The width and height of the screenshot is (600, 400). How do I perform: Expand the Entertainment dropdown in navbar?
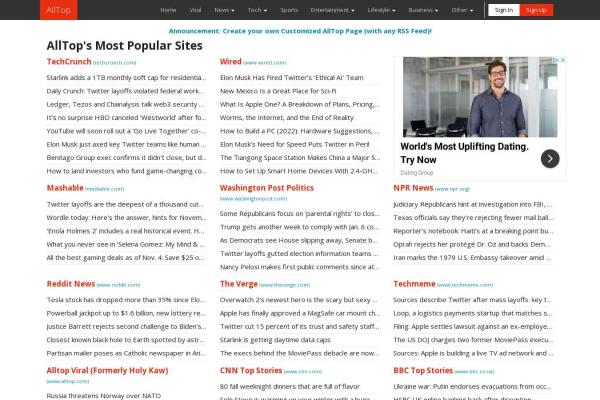coord(332,10)
